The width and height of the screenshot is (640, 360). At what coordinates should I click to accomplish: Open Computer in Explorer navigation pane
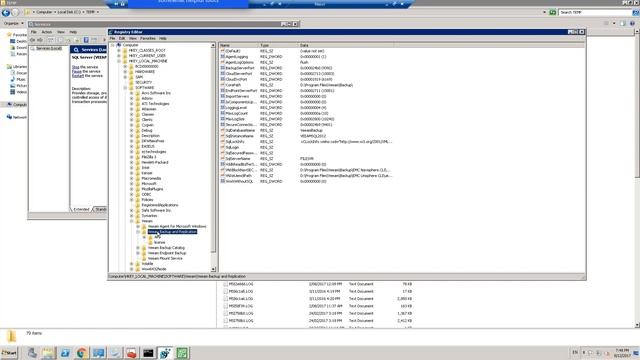(17, 104)
